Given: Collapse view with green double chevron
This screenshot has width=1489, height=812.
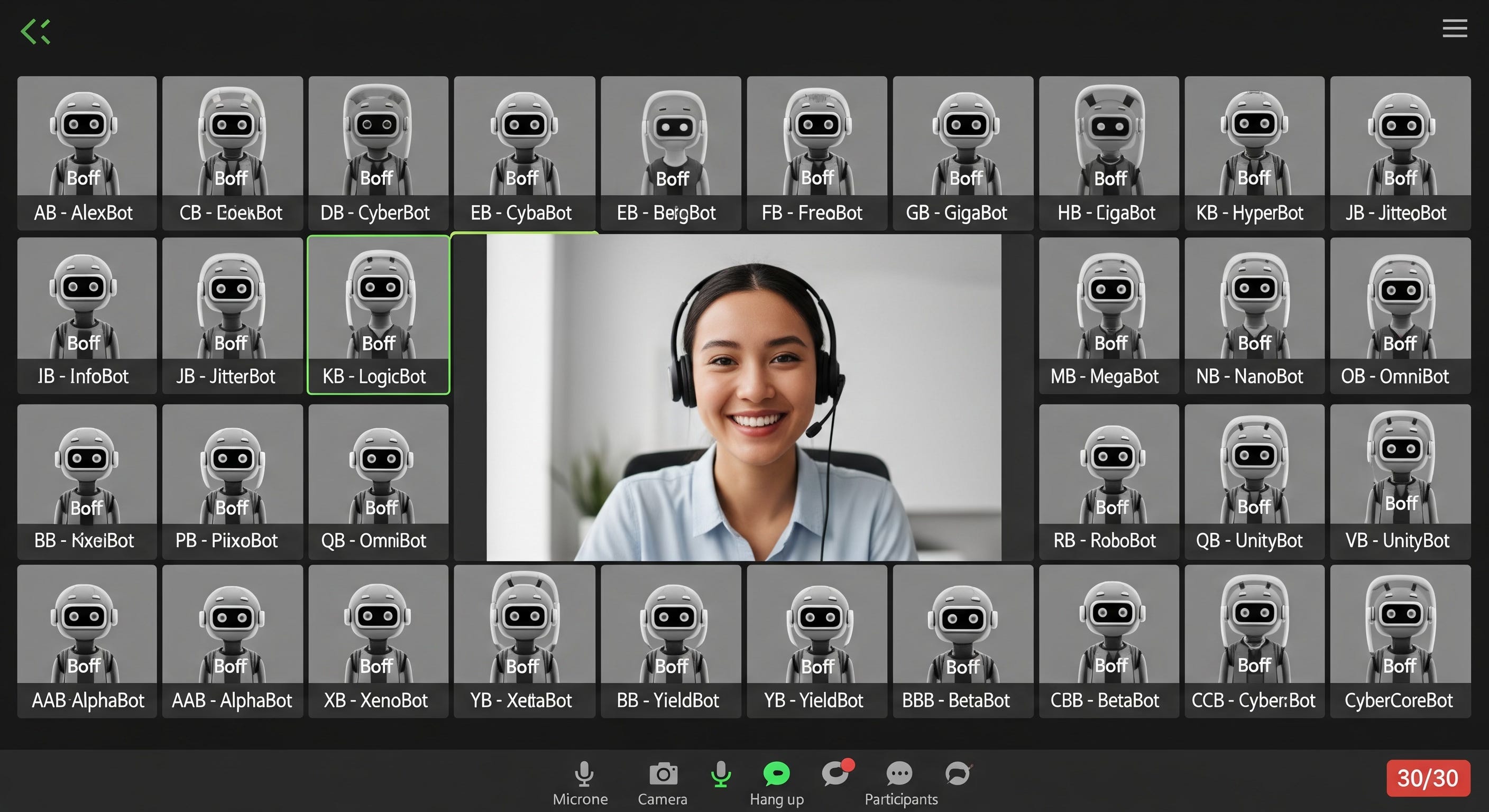Looking at the screenshot, I should click(36, 31).
